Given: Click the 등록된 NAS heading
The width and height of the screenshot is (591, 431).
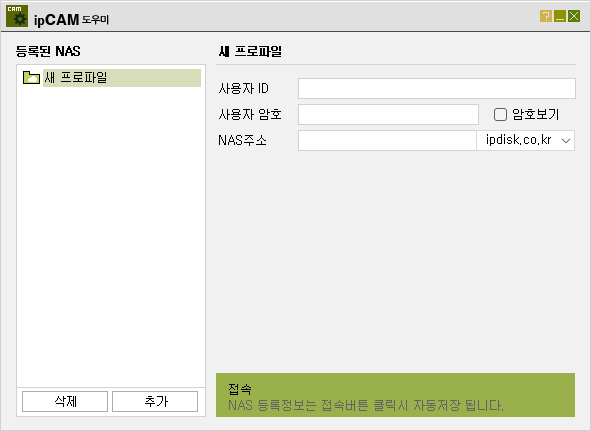Looking at the screenshot, I should click(x=48, y=51).
